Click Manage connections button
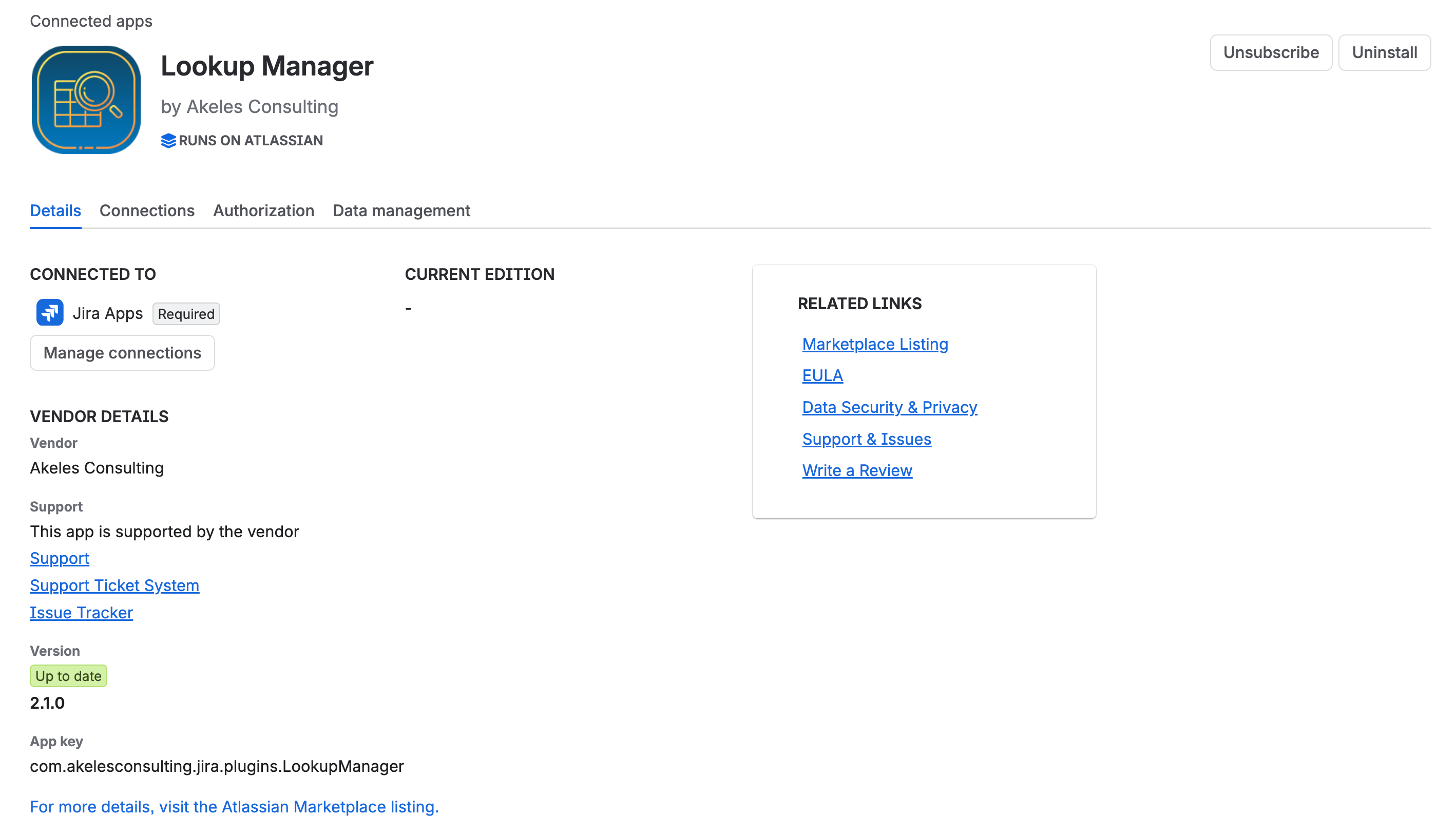This screenshot has height=834, width=1456. (x=122, y=353)
